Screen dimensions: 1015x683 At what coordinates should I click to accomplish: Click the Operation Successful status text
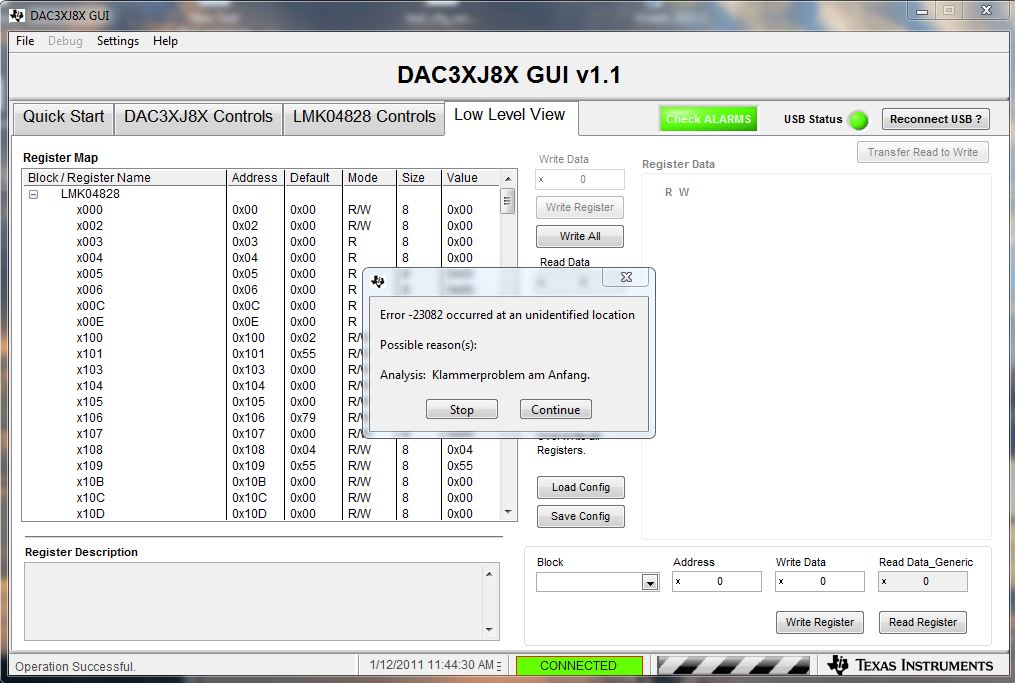pyautogui.click(x=75, y=666)
